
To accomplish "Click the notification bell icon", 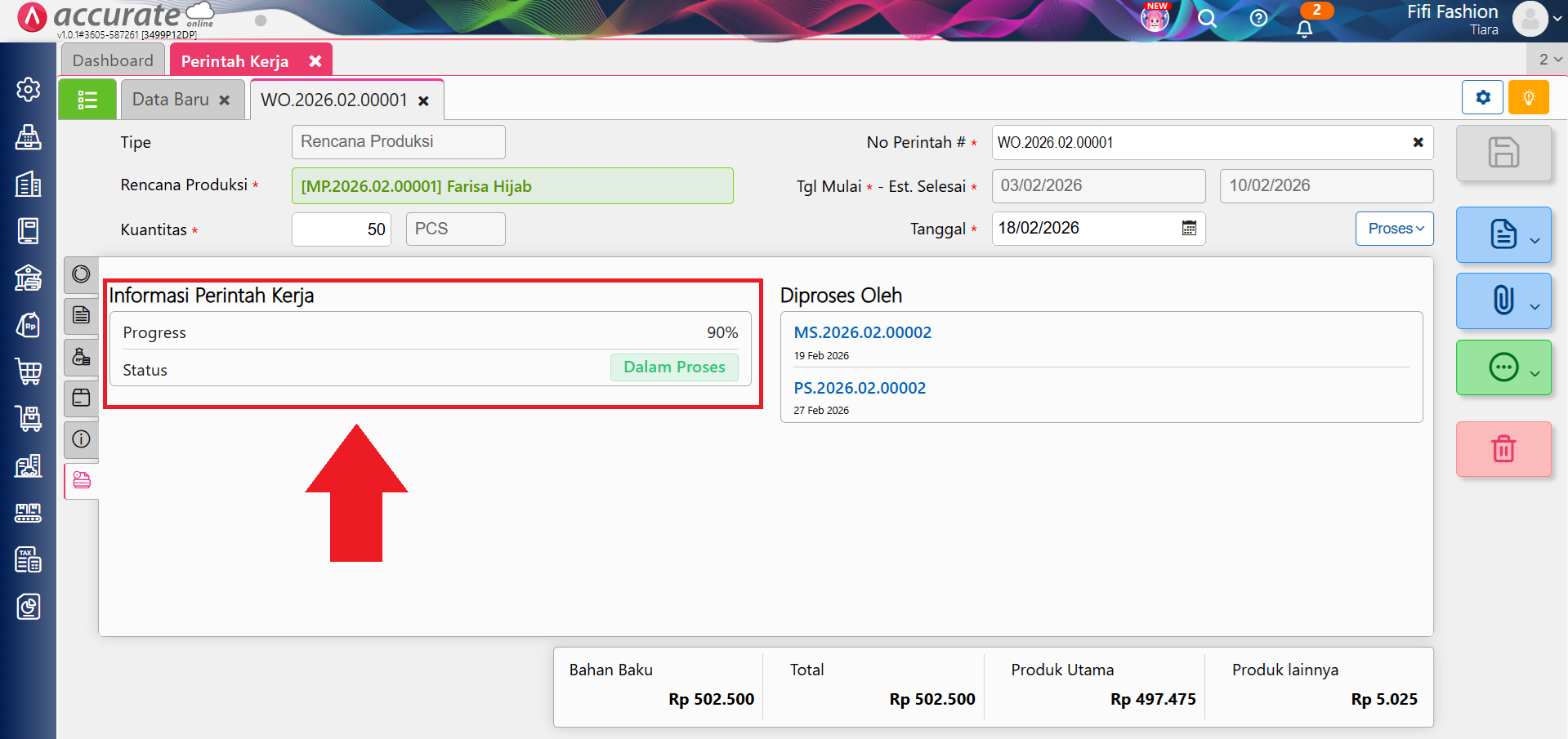I will (1305, 28).
